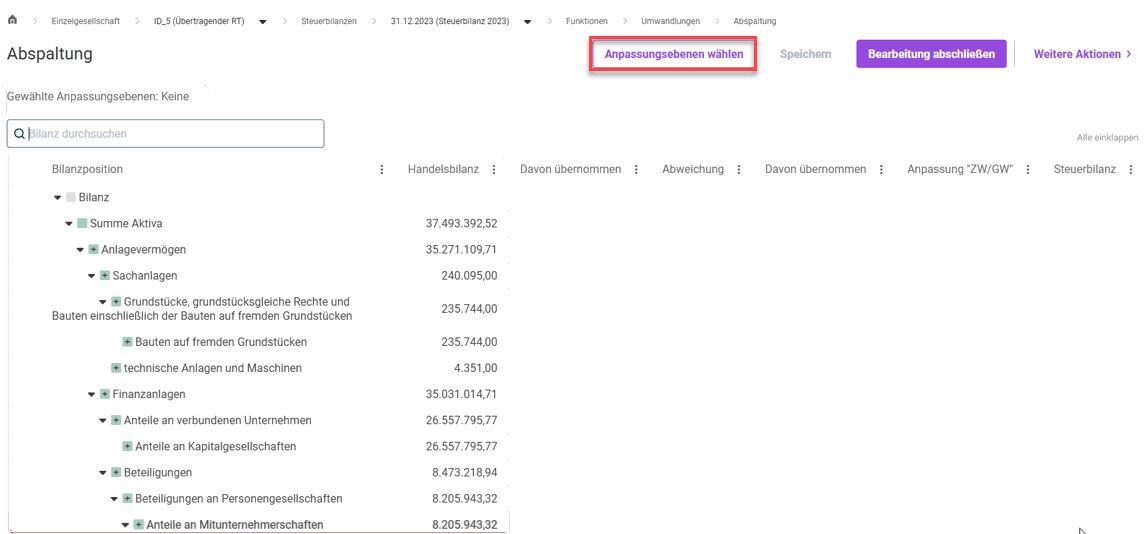Click in the Bilanz durchsuchen search field
The height and width of the screenshot is (534, 1144).
coord(170,134)
